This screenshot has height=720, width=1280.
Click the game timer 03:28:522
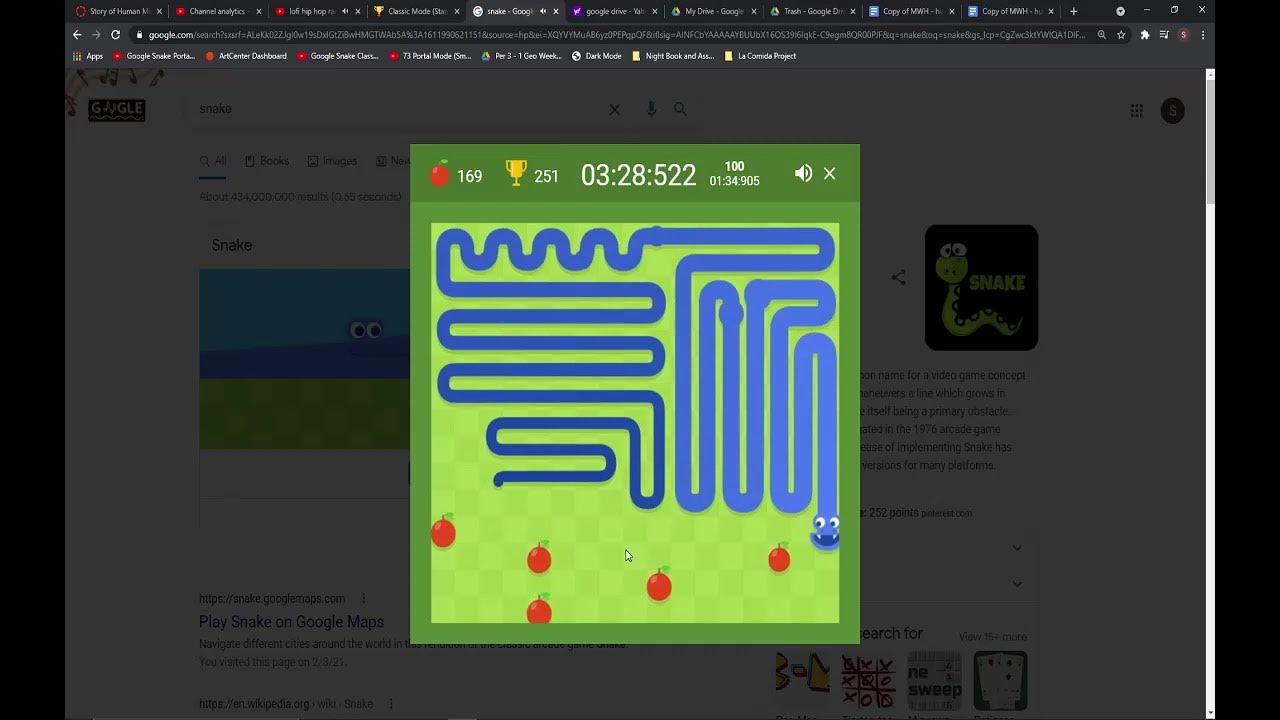click(x=638, y=175)
